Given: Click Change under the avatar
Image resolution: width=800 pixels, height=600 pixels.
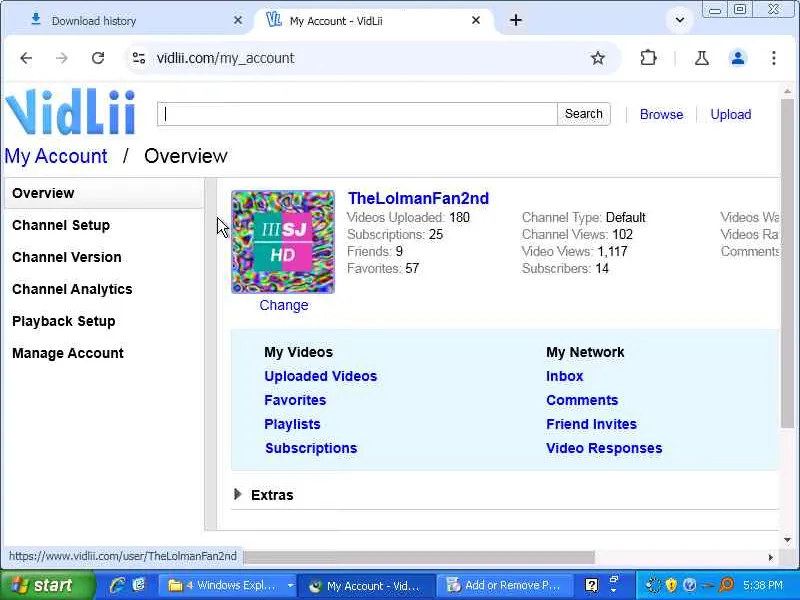Looking at the screenshot, I should click(284, 305).
